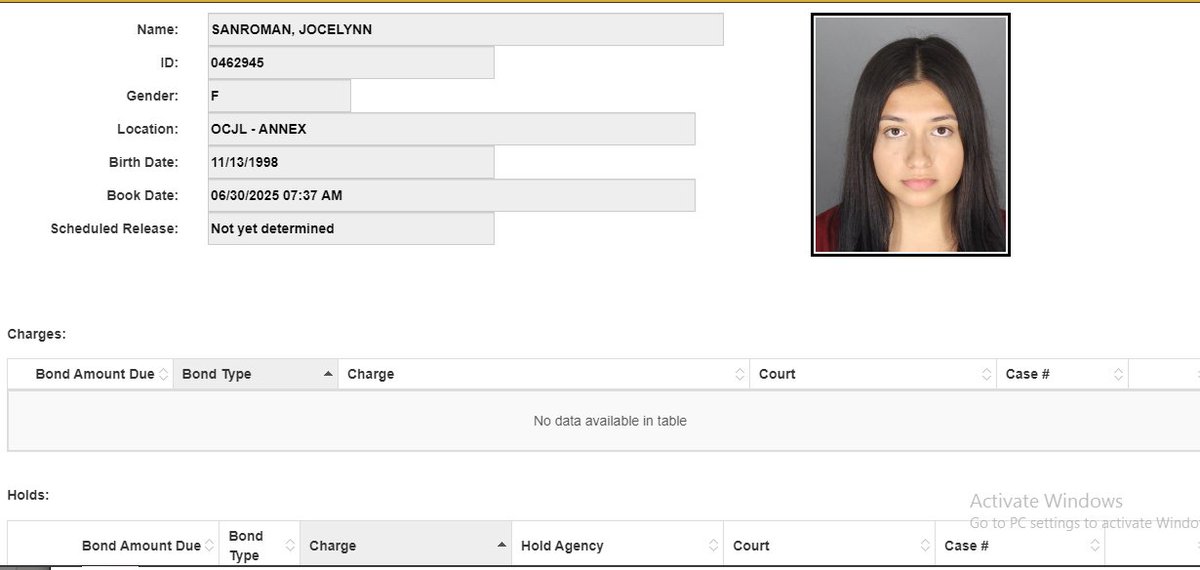Click the 'Scheduled Release:' label
Screen dimensions: 1200x570
pos(114,228)
